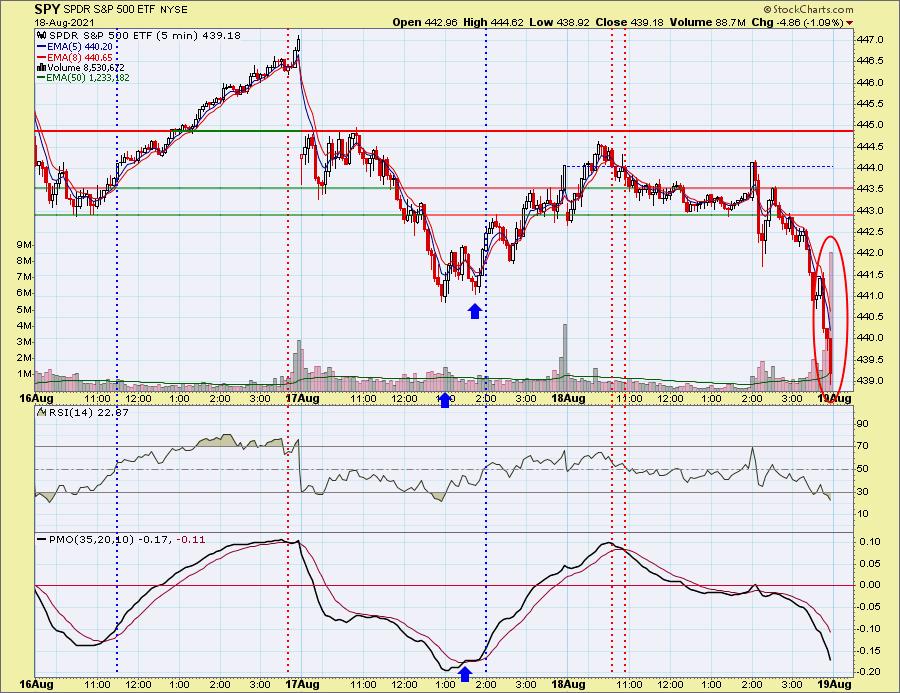Click the 70 level on RSI axis
Image resolution: width=900 pixels, height=693 pixels.
[x=863, y=446]
